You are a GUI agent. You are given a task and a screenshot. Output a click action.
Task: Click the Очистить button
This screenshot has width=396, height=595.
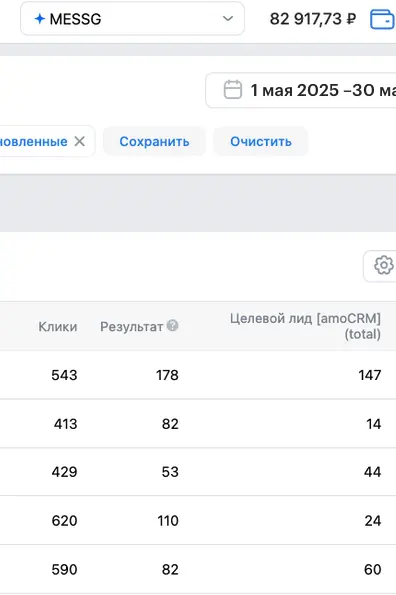point(261,142)
